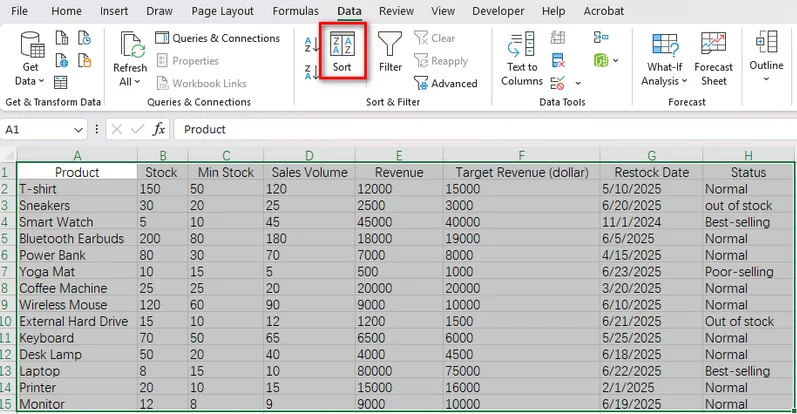Toggle the Filter funnel
The width and height of the screenshot is (797, 414).
tap(390, 51)
